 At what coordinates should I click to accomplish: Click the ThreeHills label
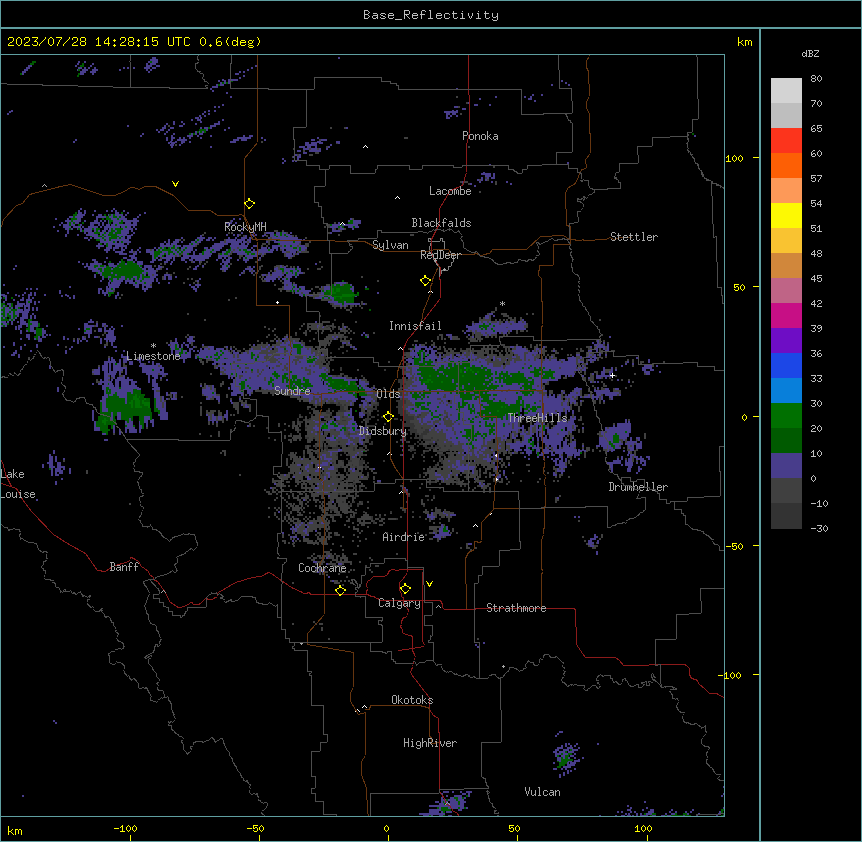coord(537,418)
